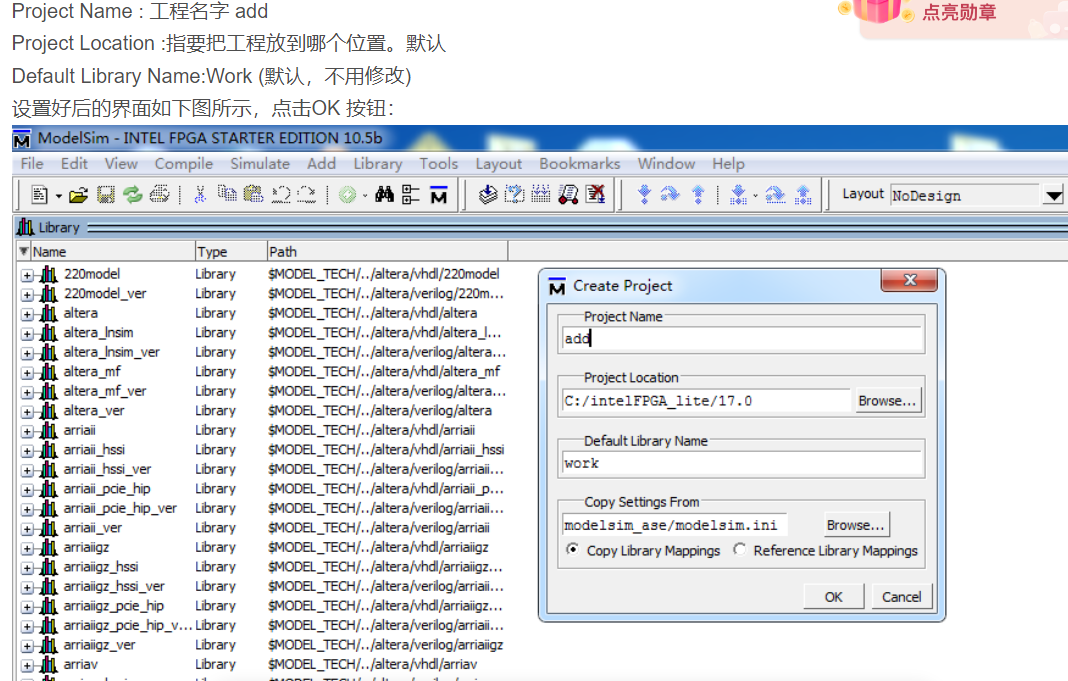Screen dimensions: 1068x681
Task: Click the Copy toolbar icon
Action: click(226, 195)
